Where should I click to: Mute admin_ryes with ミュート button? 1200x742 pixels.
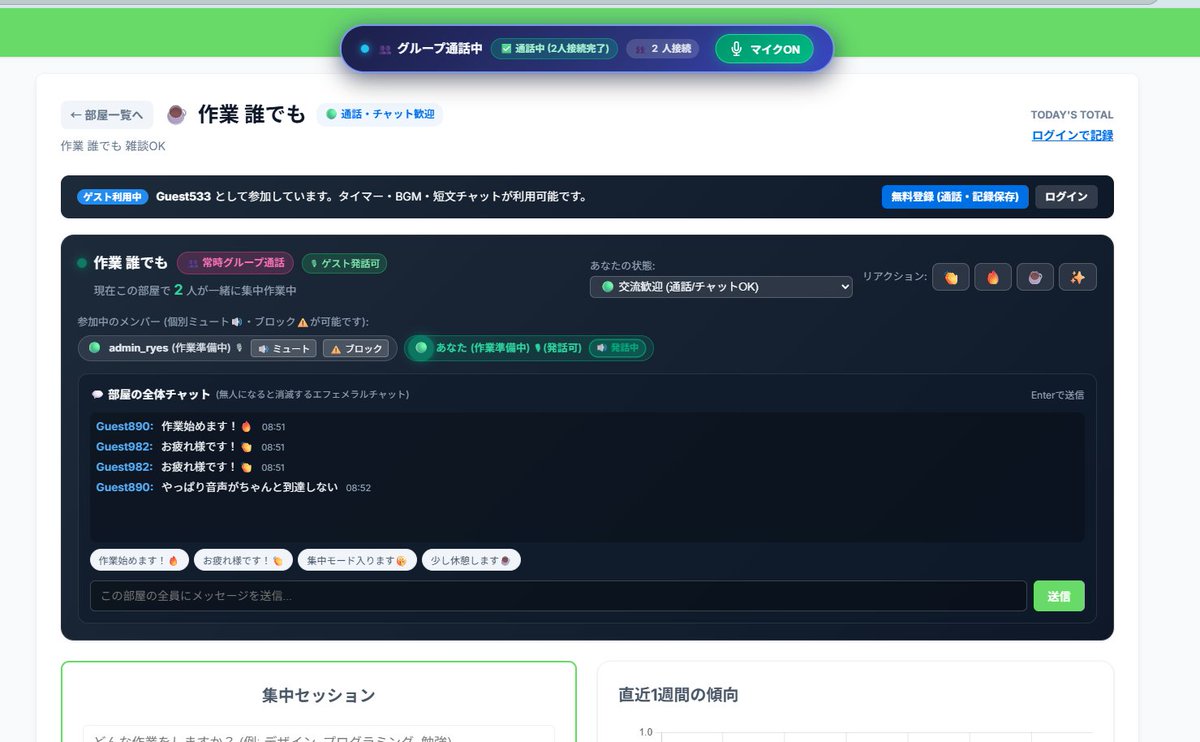tap(283, 349)
